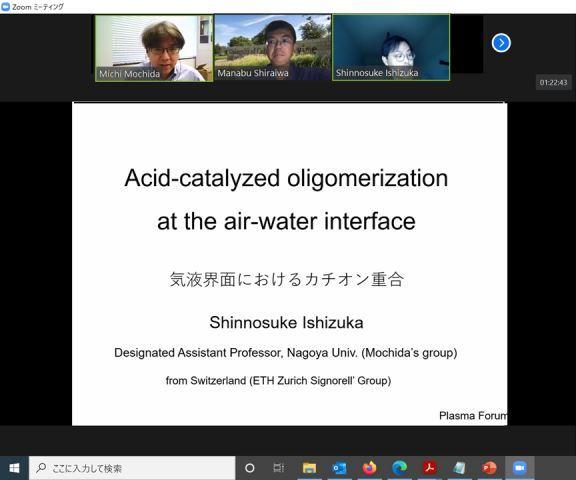Click the meeting timer 01:22:43
576x480 pixels.
pyautogui.click(x=553, y=82)
